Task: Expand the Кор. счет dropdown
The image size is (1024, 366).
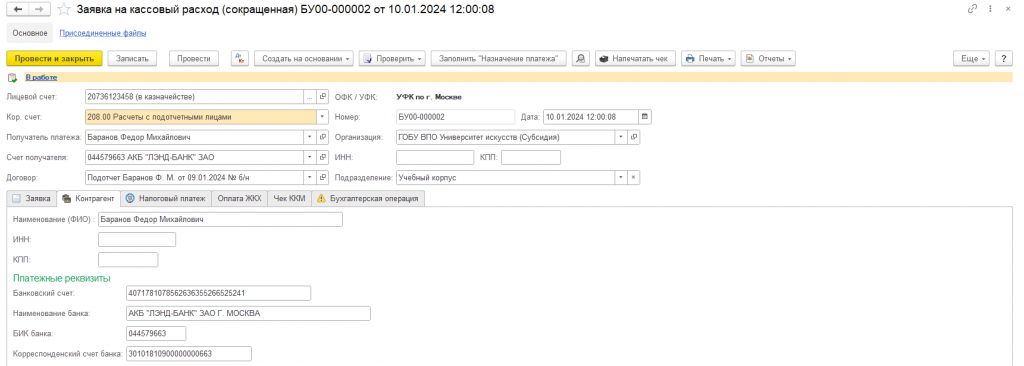Action: [322, 117]
